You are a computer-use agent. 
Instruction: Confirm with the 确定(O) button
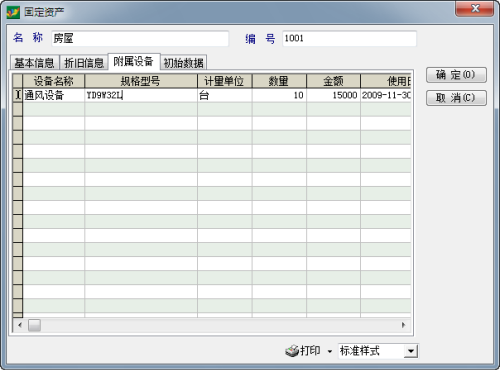(x=456, y=75)
